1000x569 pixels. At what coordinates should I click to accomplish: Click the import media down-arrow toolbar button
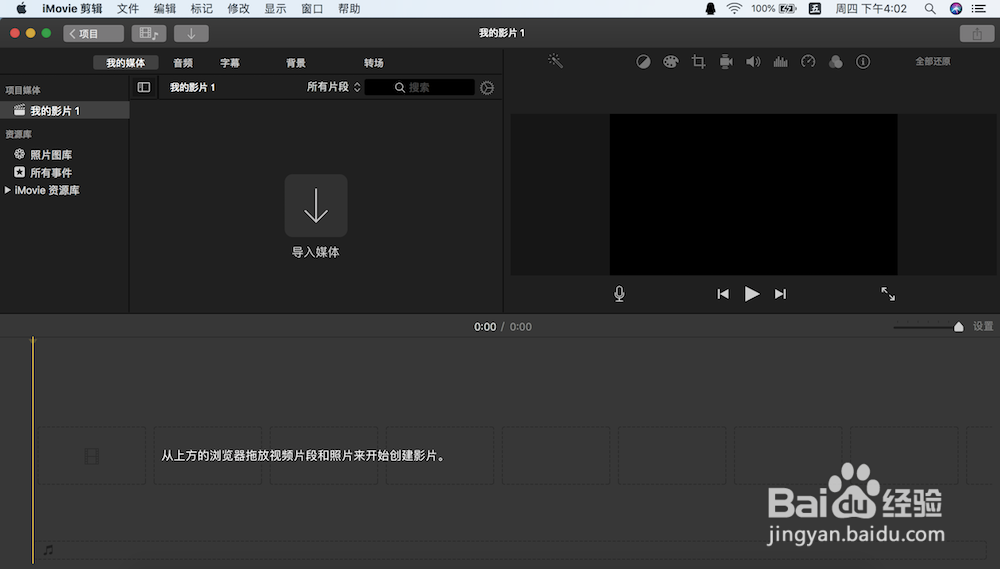pyautogui.click(x=191, y=33)
